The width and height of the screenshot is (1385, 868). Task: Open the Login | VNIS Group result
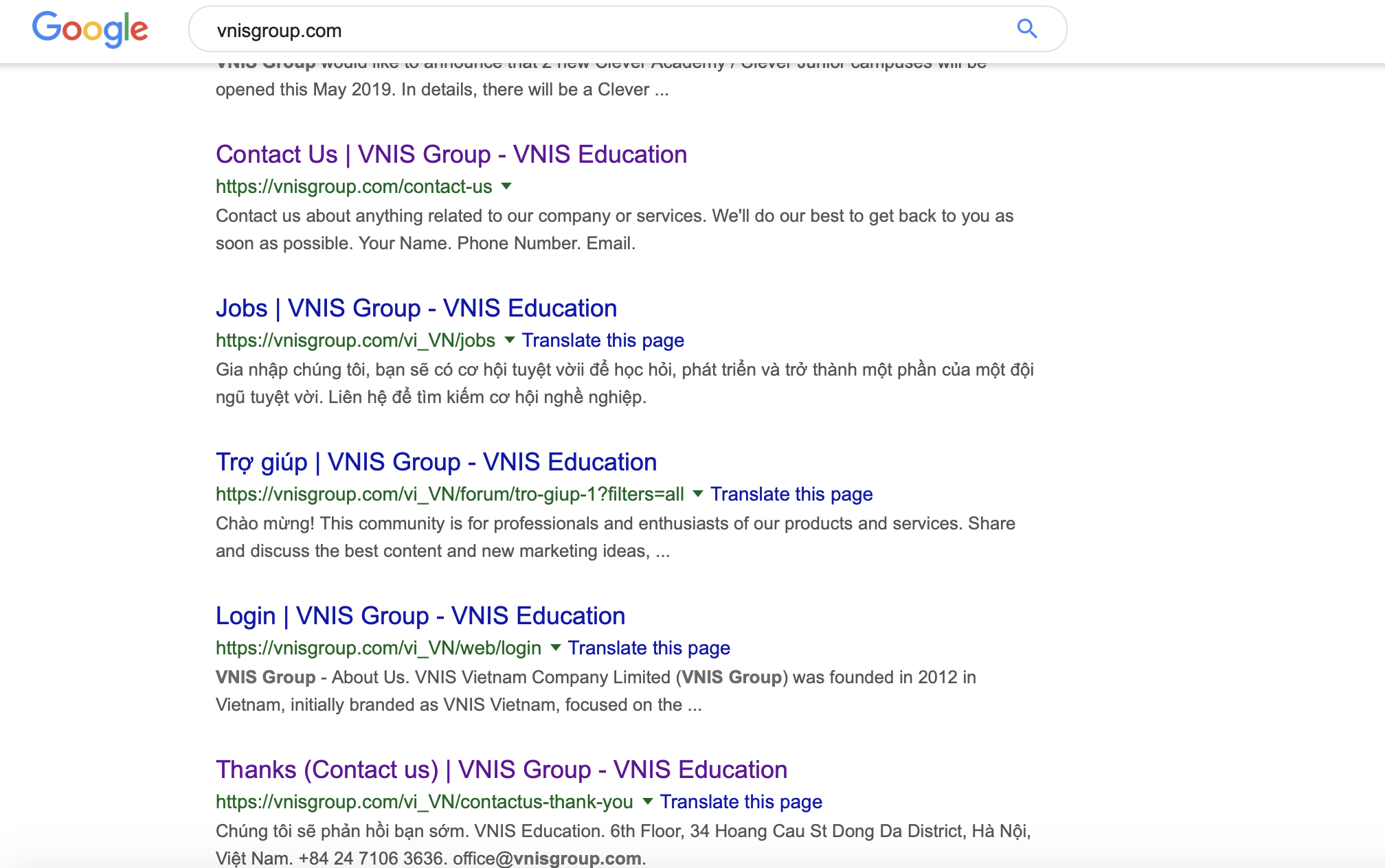pos(420,616)
